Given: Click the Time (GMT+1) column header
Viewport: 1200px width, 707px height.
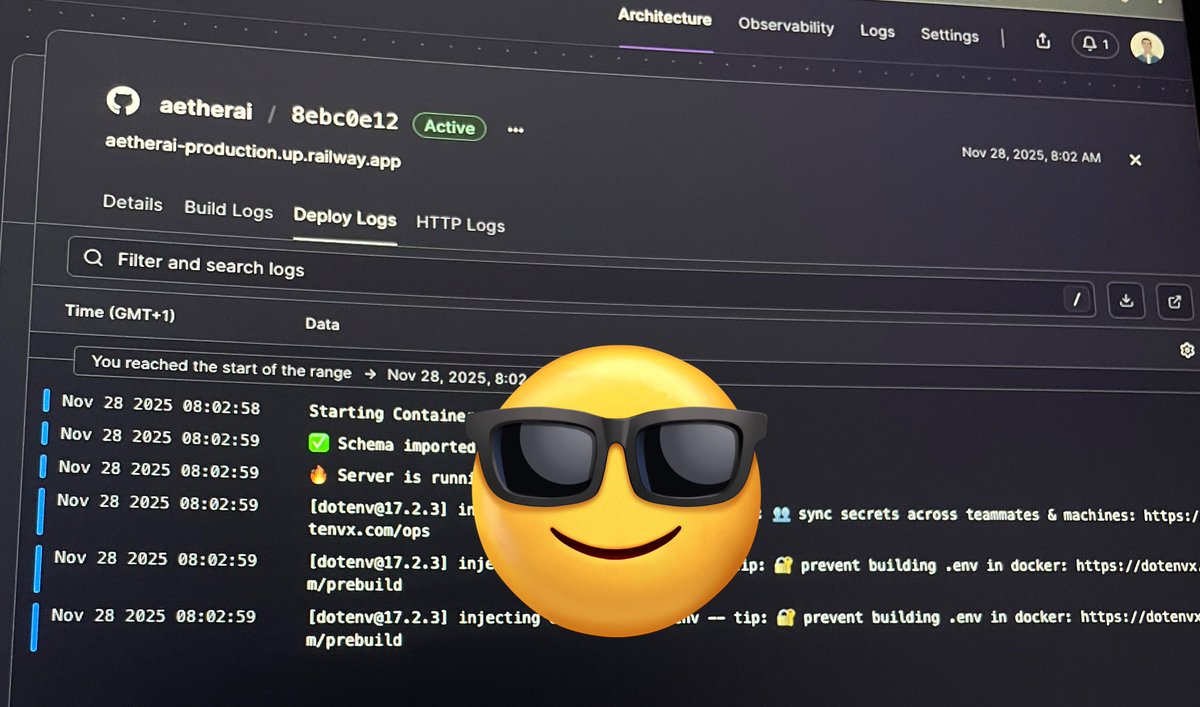Looking at the screenshot, I should pyautogui.click(x=120, y=313).
